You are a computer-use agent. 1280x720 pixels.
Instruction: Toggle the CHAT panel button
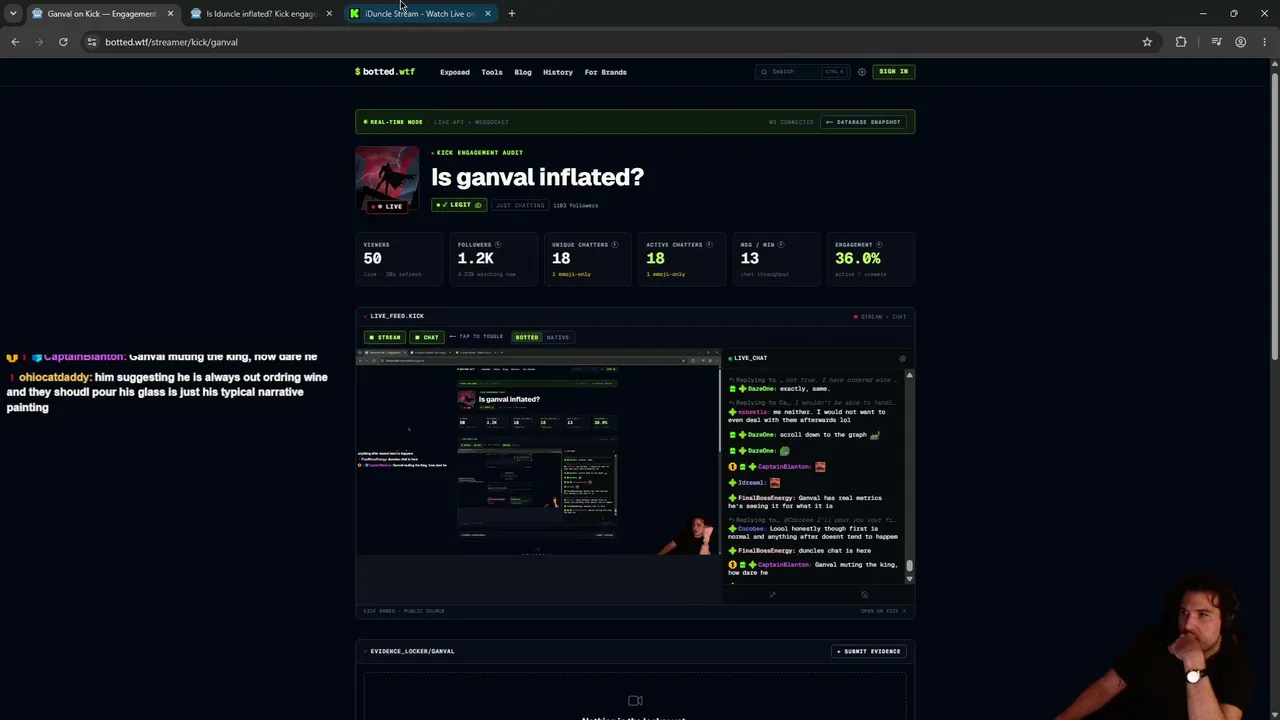(427, 337)
